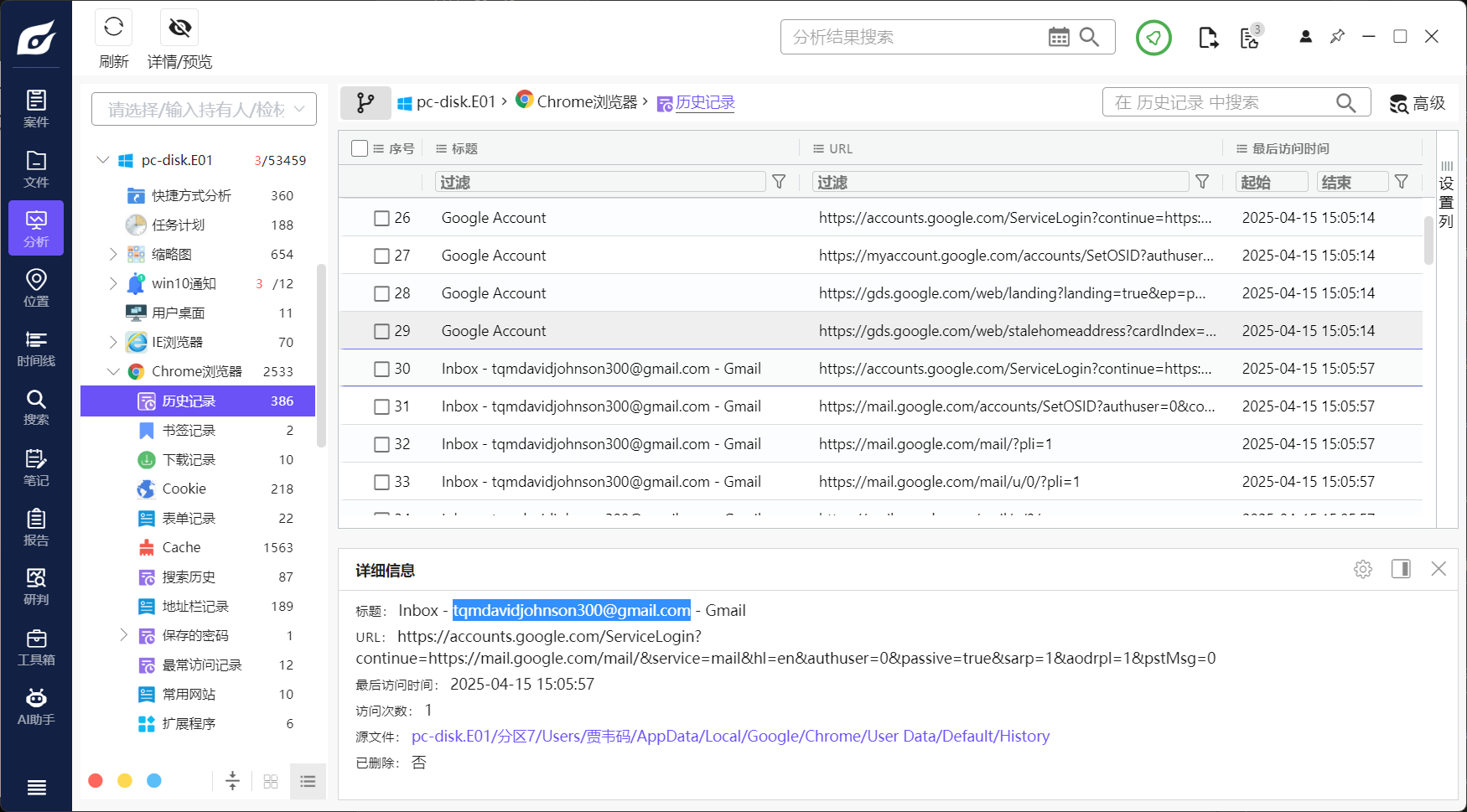Image resolution: width=1467 pixels, height=812 pixels.
Task: Open the Location (位置) sidebar section
Action: coord(36,288)
